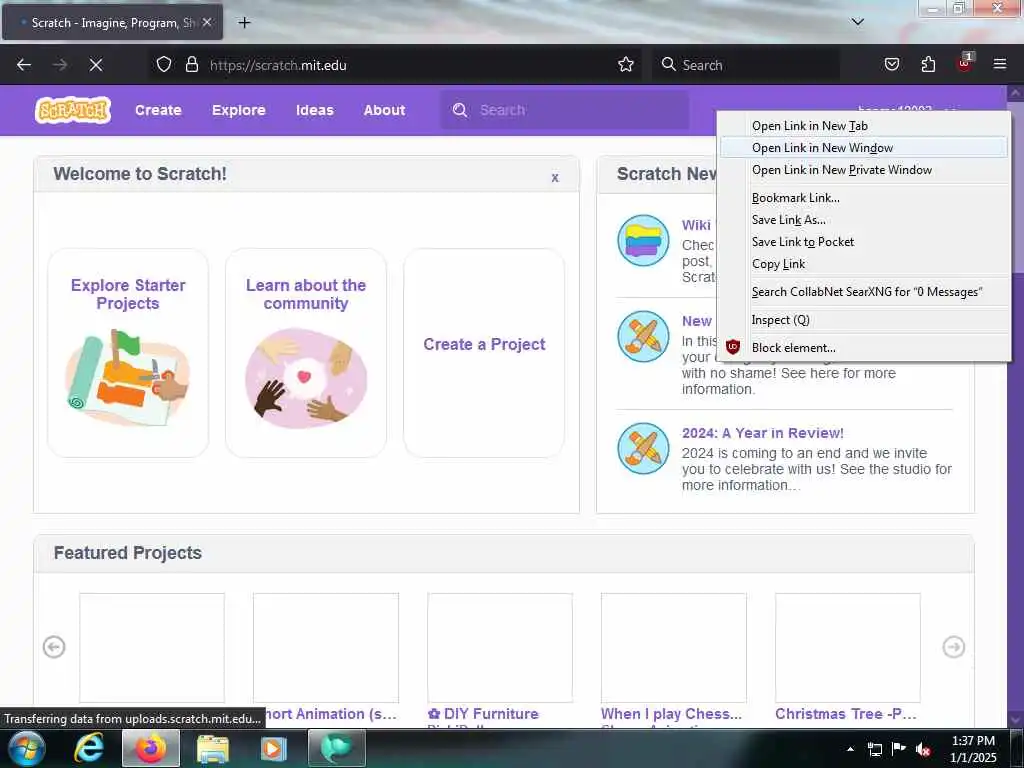Click the network tray icon
This screenshot has height=768, width=1024.
(874, 749)
